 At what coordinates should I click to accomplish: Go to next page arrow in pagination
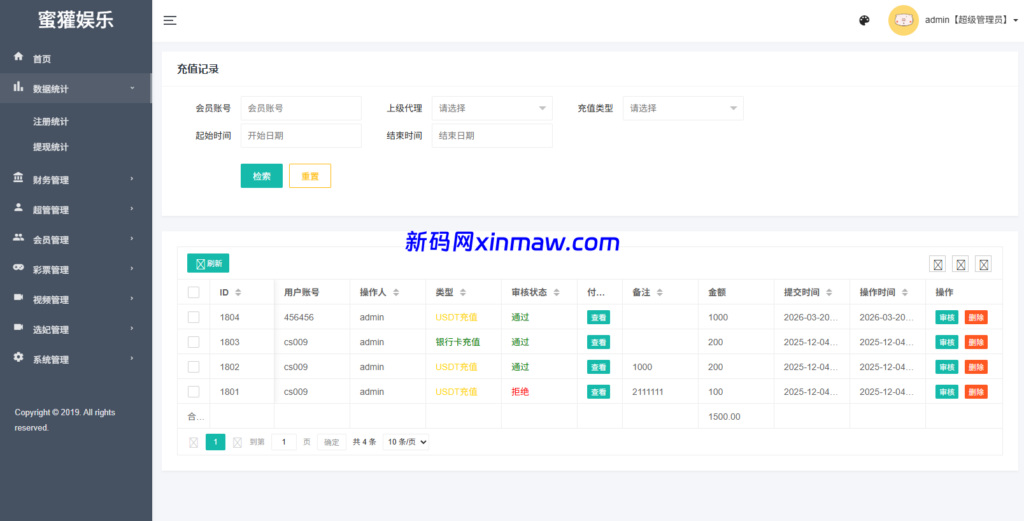238,442
